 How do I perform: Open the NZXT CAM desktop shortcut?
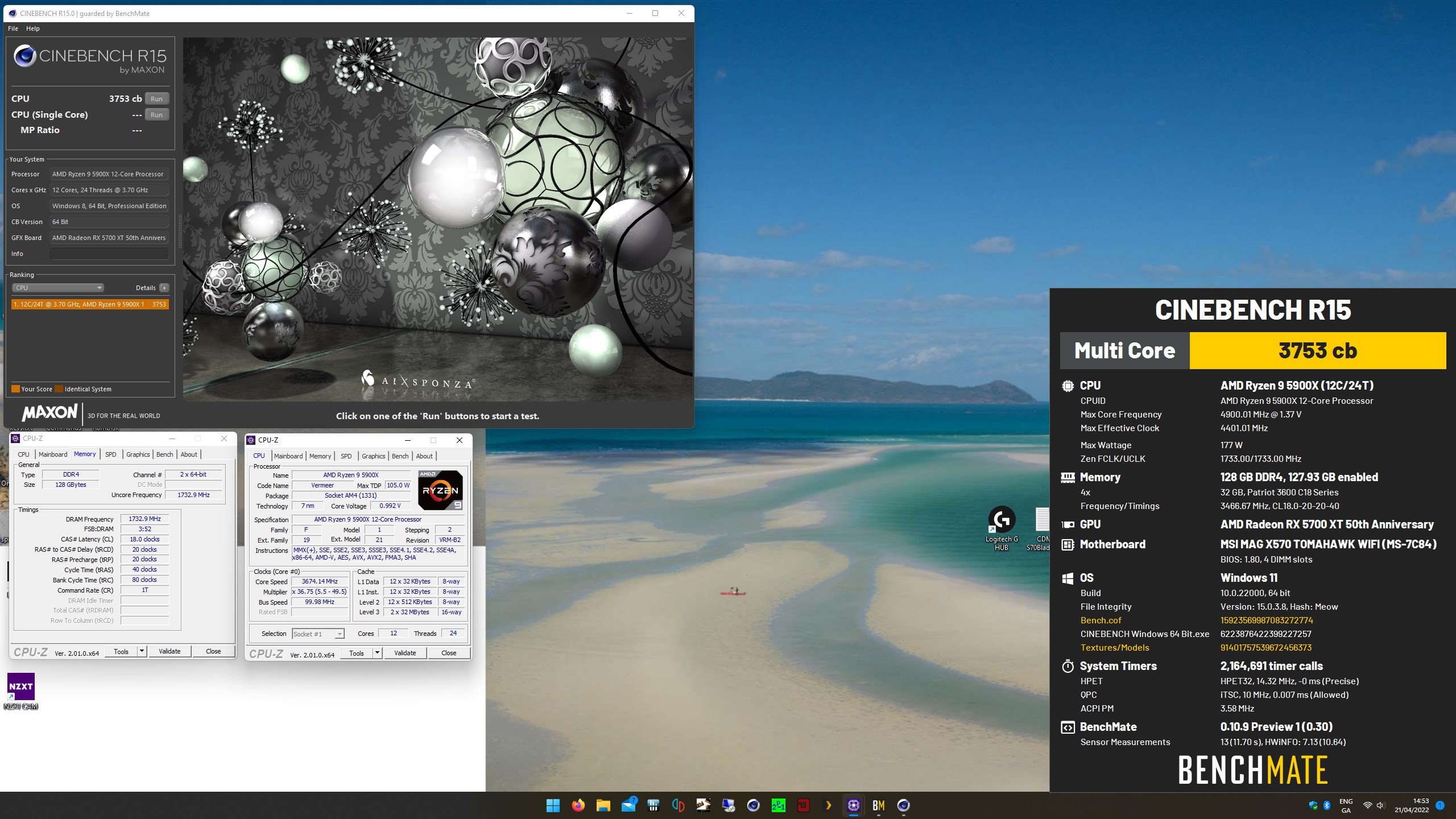click(x=21, y=692)
